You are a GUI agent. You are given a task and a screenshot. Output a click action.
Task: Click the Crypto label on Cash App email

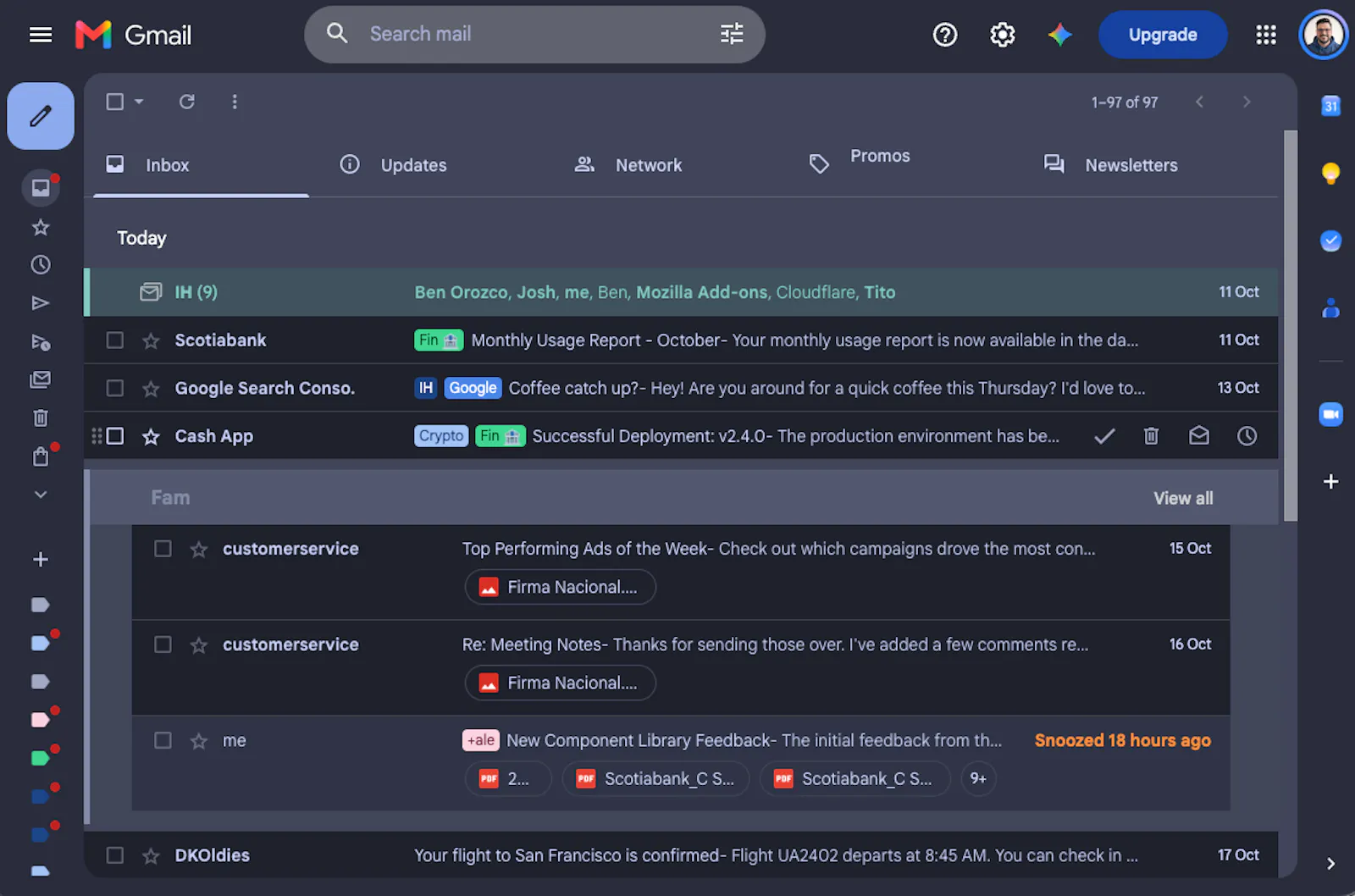tap(441, 436)
